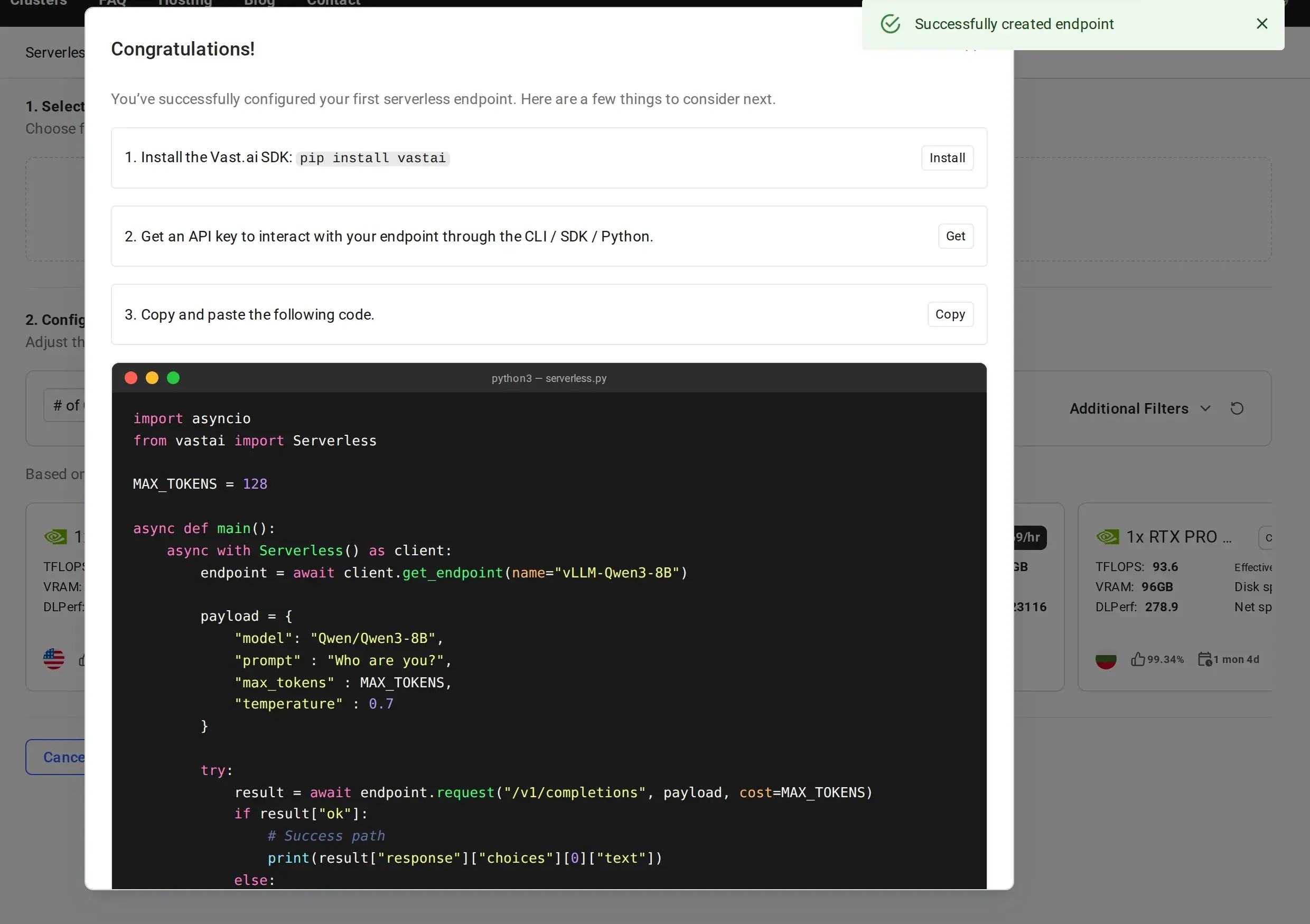Viewport: 1310px width, 924px height.
Task: Click the VRAM 96GB value
Action: pos(1157,587)
